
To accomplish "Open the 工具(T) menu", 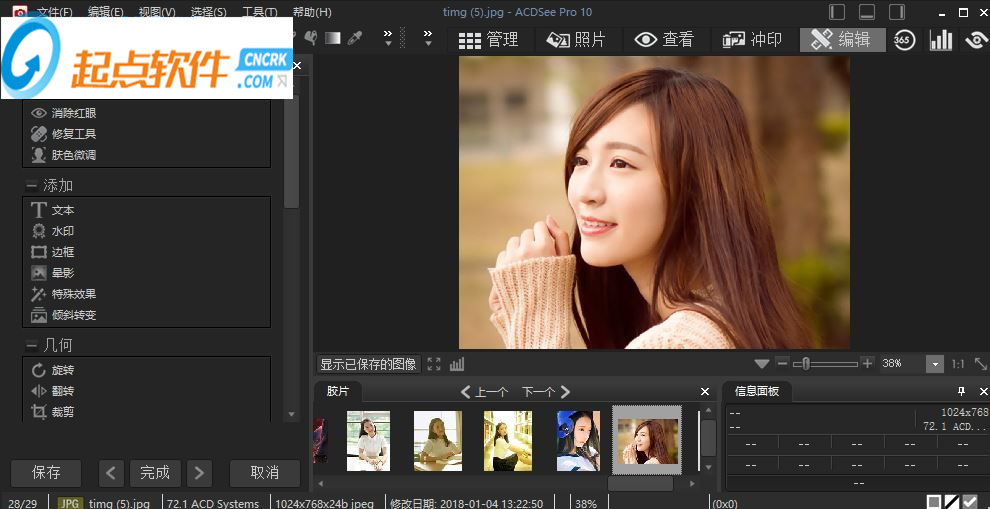I will pyautogui.click(x=260, y=12).
